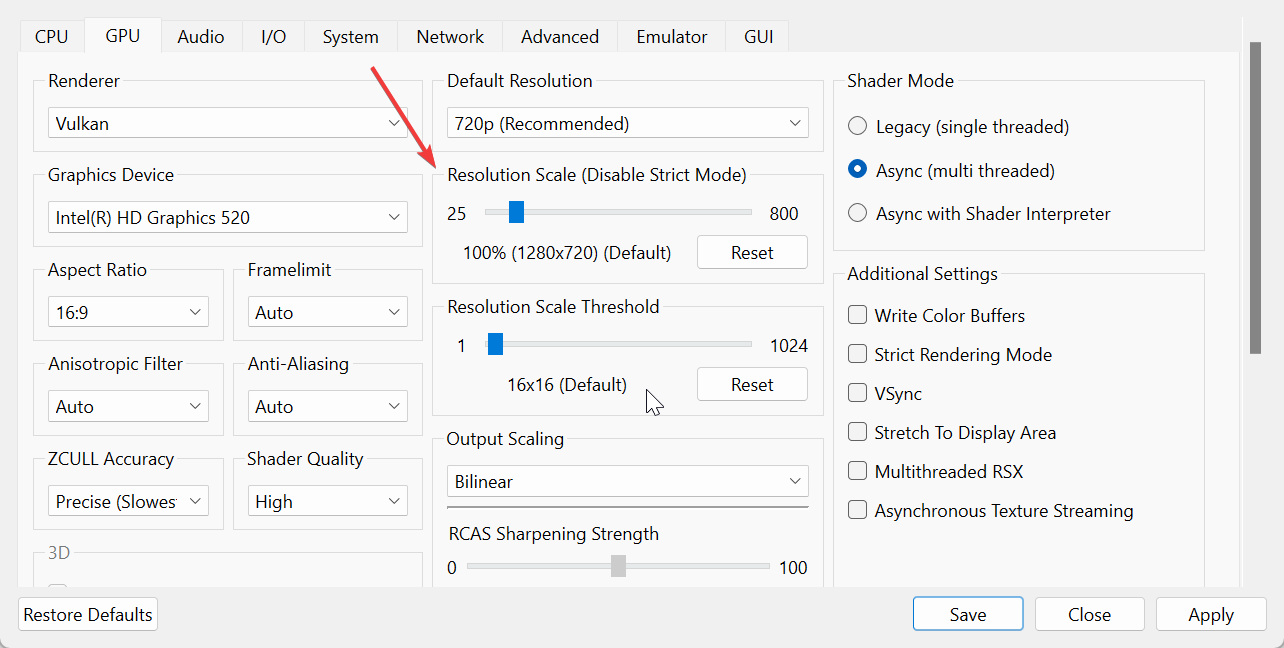Open the Graphics Device dropdown
Screen dimensions: 1284x648
pyautogui.click(x=227, y=217)
